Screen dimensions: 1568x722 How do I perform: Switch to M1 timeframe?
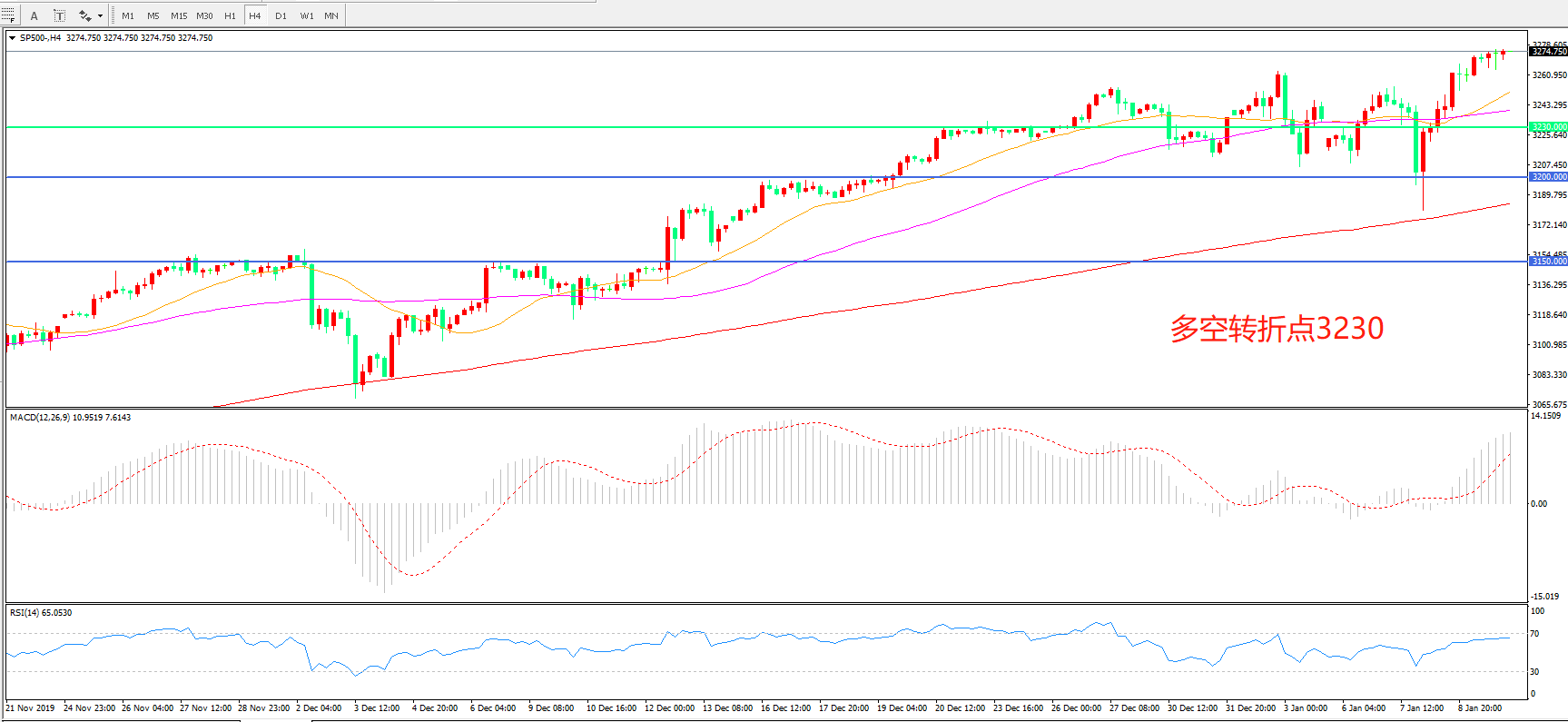(128, 15)
